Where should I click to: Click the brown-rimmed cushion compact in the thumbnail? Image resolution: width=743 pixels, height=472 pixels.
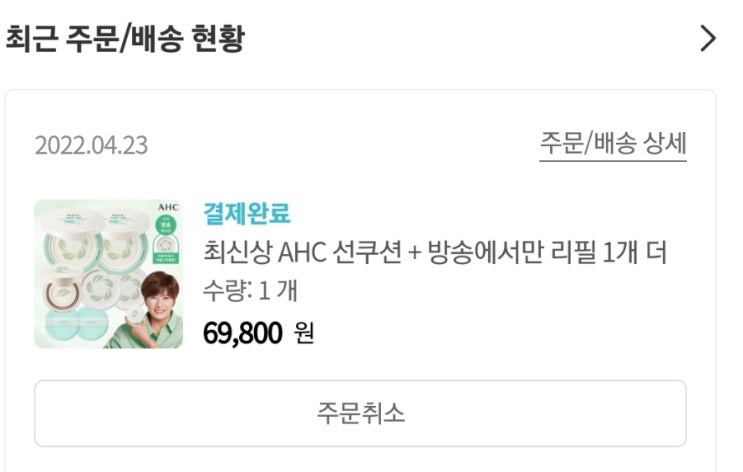point(61,290)
